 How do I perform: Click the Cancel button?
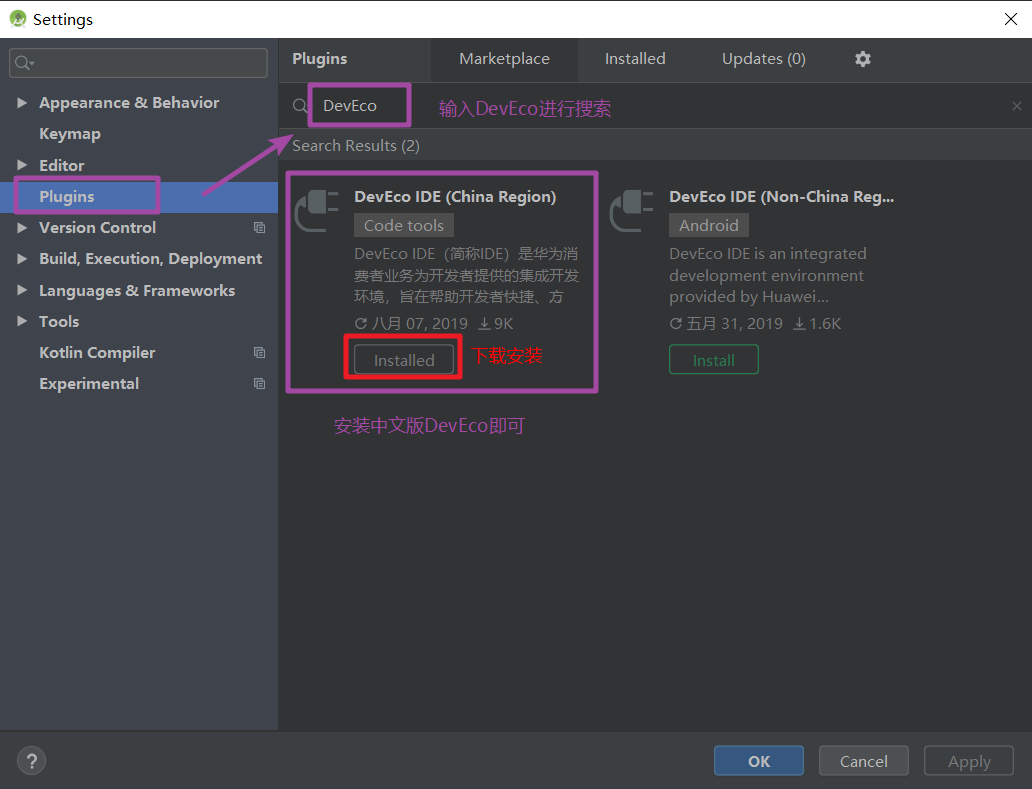[864, 761]
